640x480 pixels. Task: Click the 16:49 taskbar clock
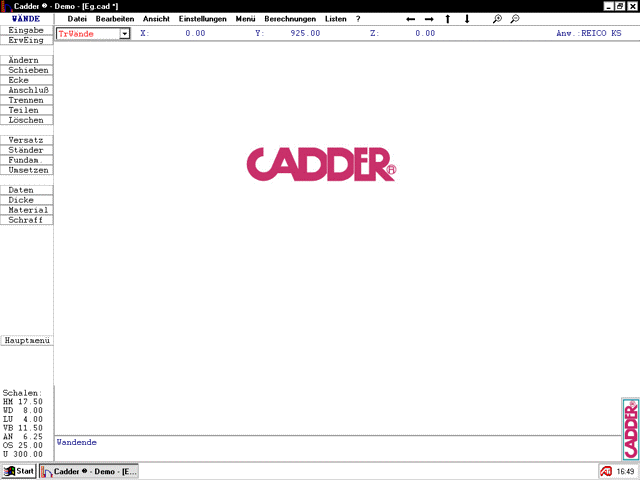pos(625,471)
